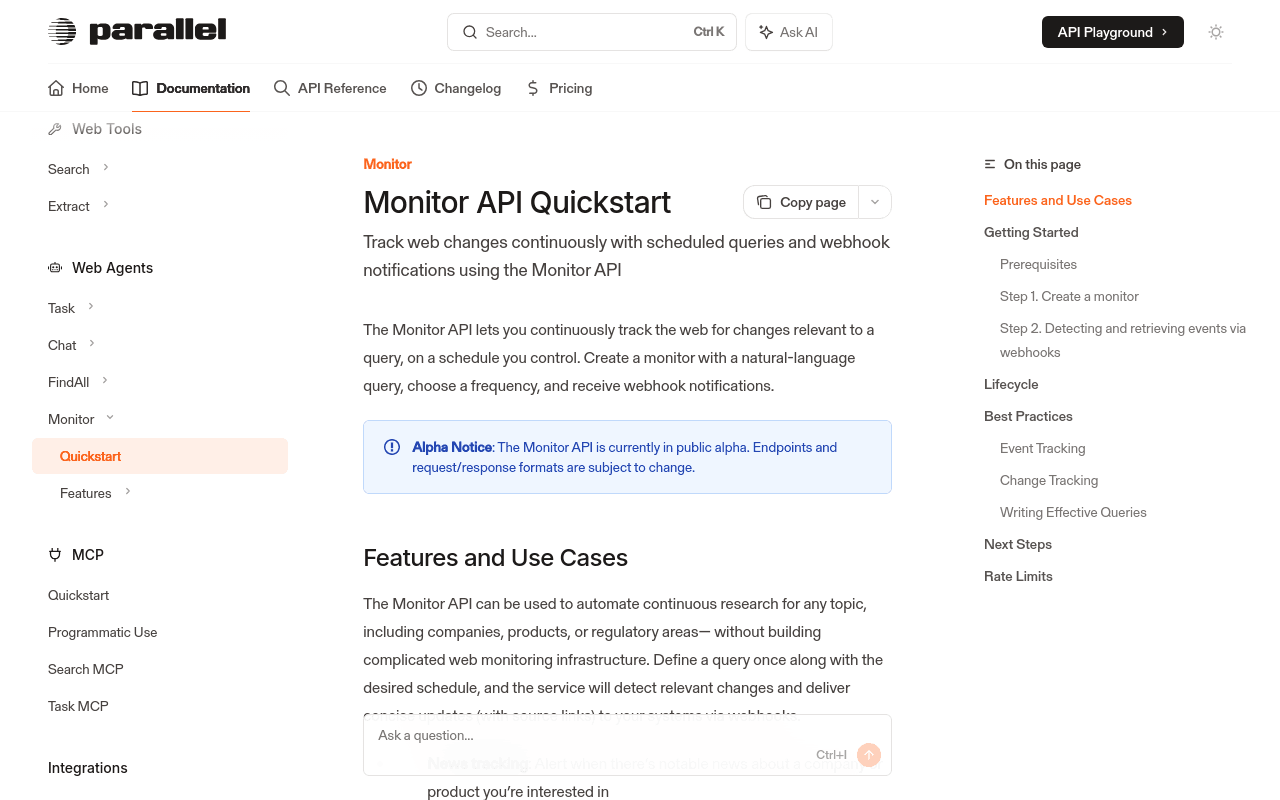Click the send arrow in question box

(869, 755)
